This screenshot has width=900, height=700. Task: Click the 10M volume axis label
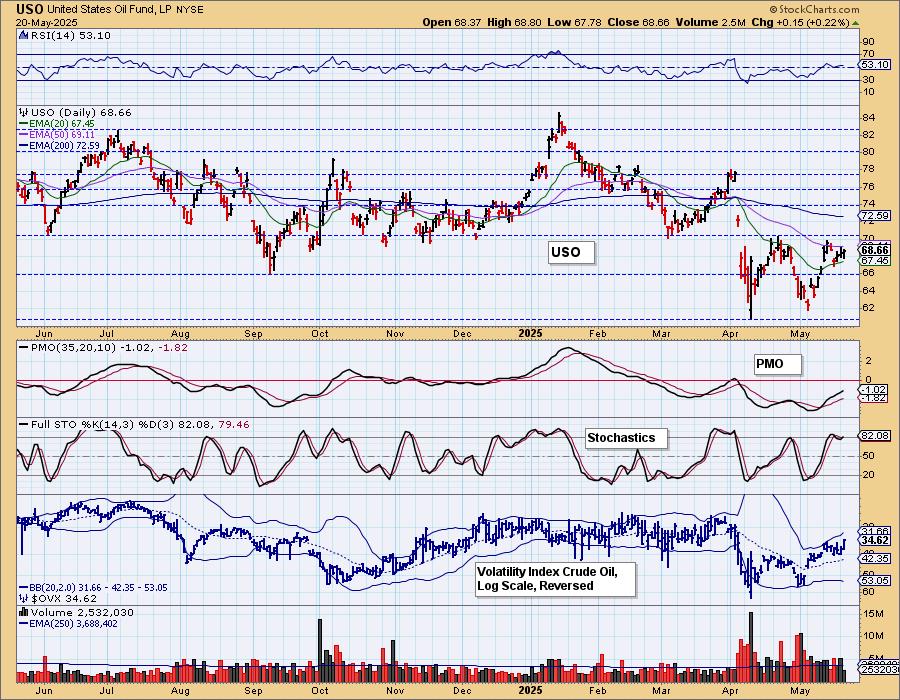pyautogui.click(x=873, y=636)
